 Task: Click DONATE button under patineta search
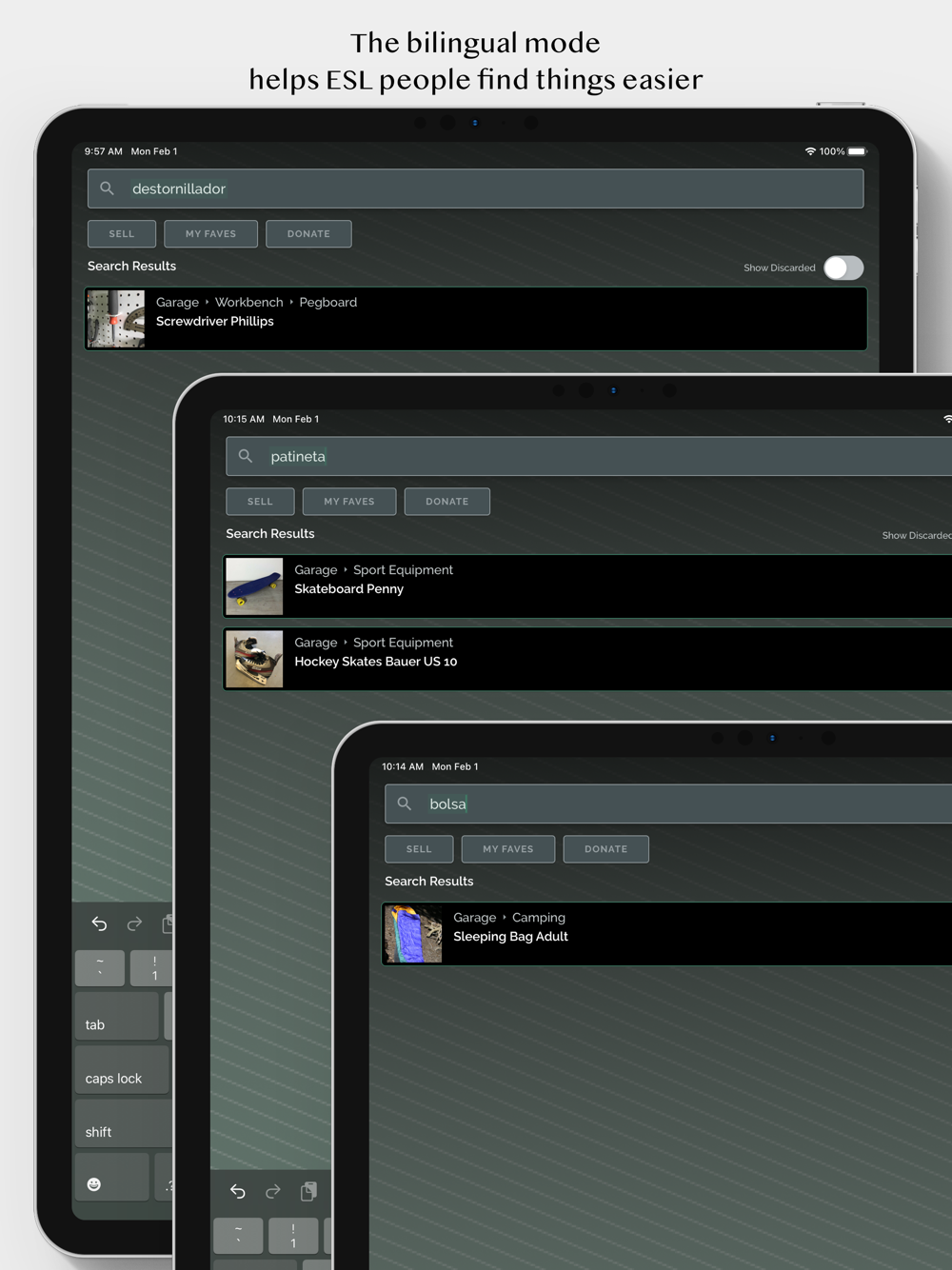point(447,502)
